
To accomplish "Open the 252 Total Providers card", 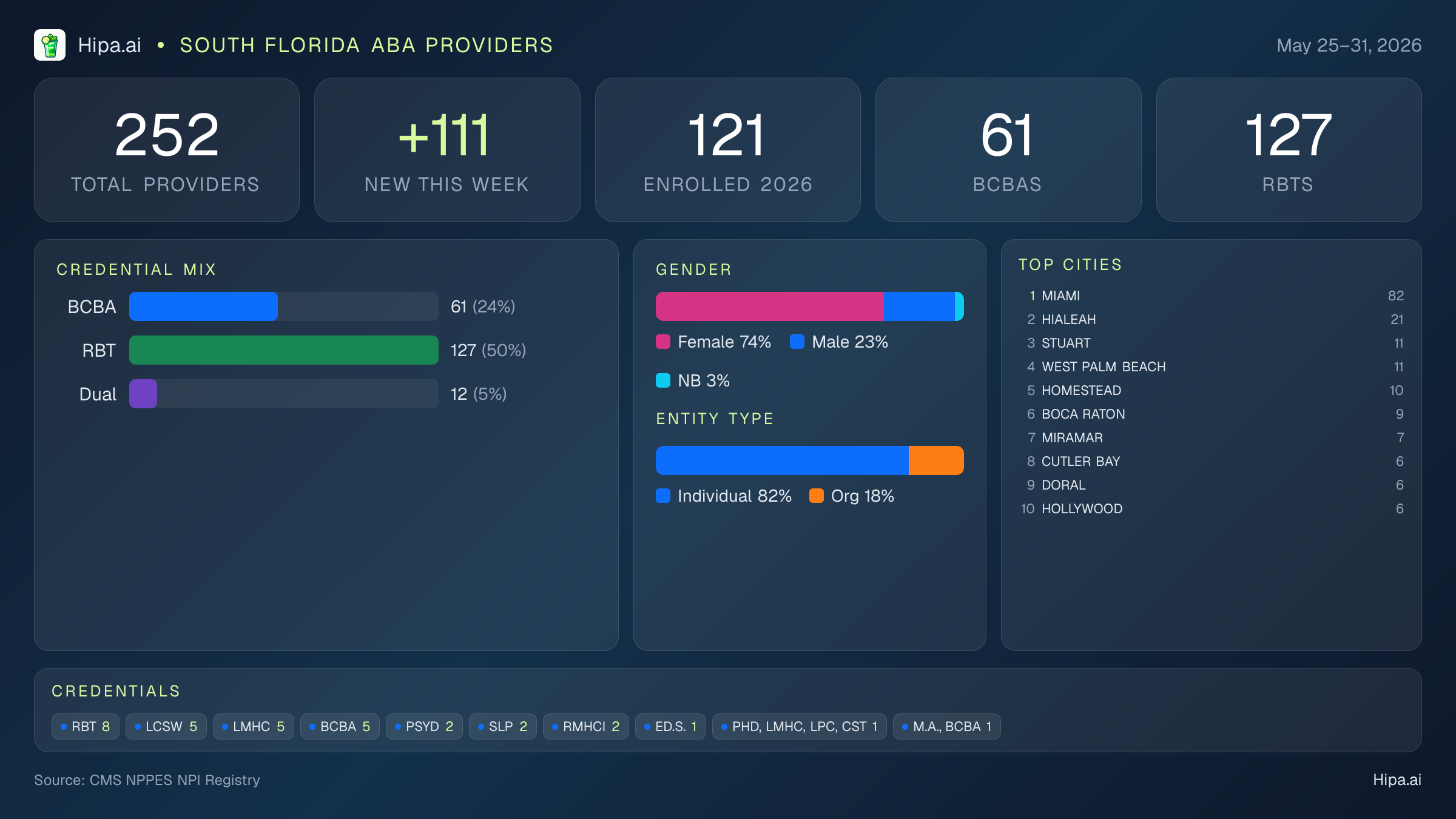I will (167, 150).
